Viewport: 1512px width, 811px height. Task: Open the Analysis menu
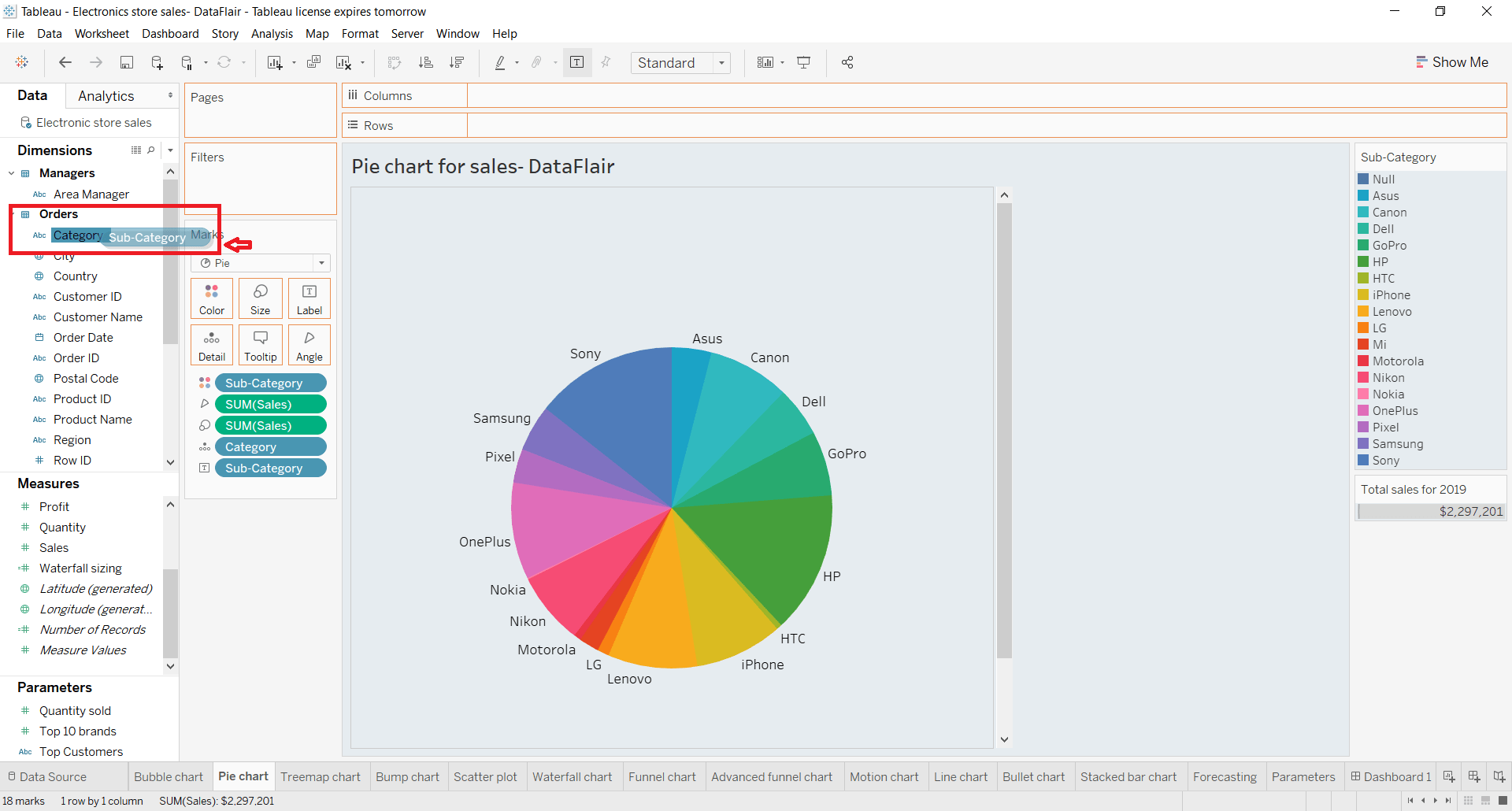272,33
